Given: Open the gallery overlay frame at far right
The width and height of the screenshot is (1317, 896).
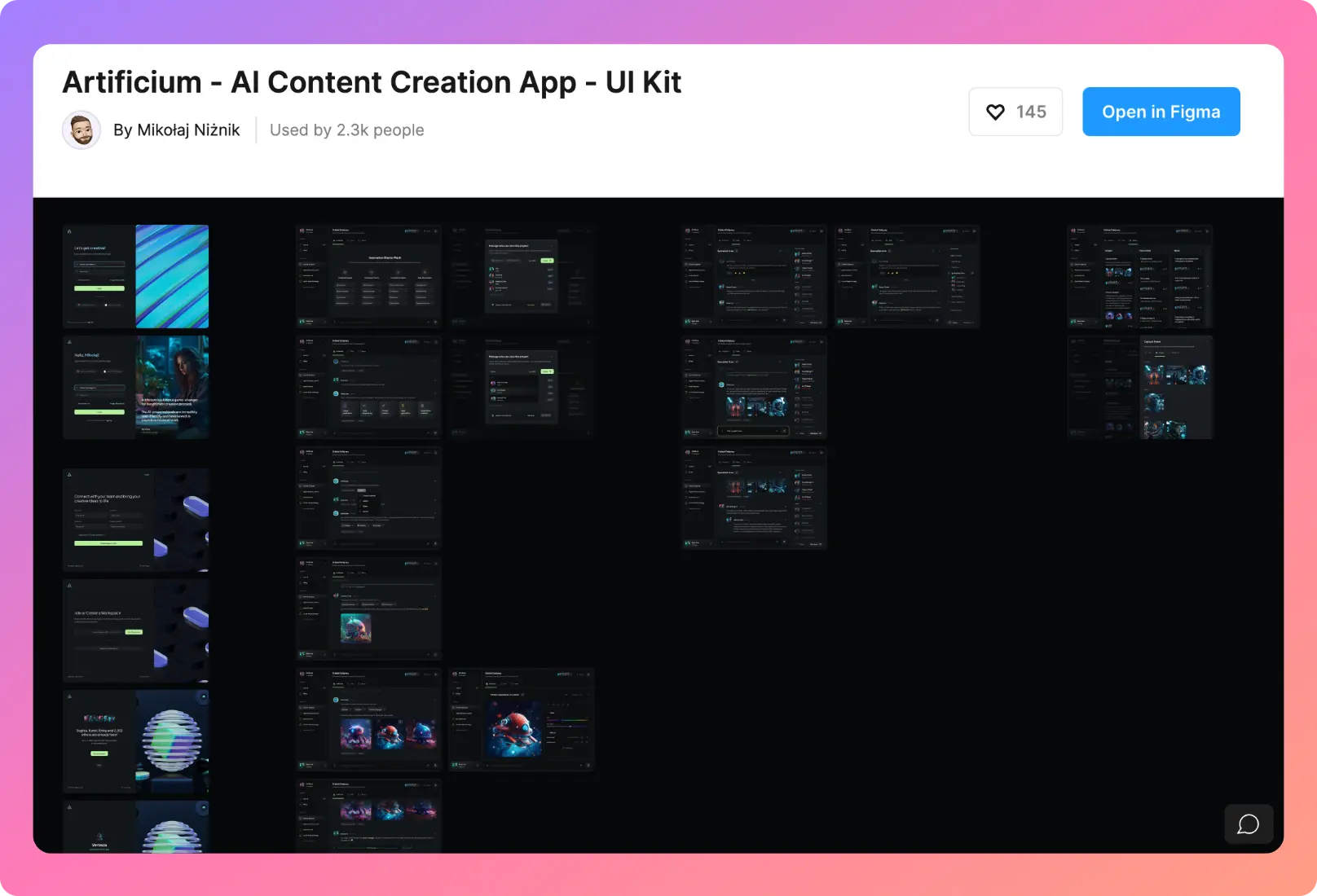Looking at the screenshot, I should [1140, 387].
